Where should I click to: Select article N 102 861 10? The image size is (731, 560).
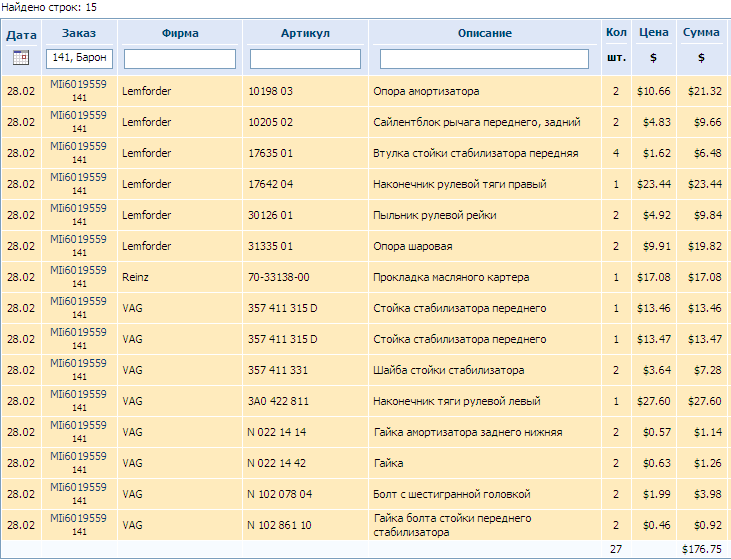point(279,525)
